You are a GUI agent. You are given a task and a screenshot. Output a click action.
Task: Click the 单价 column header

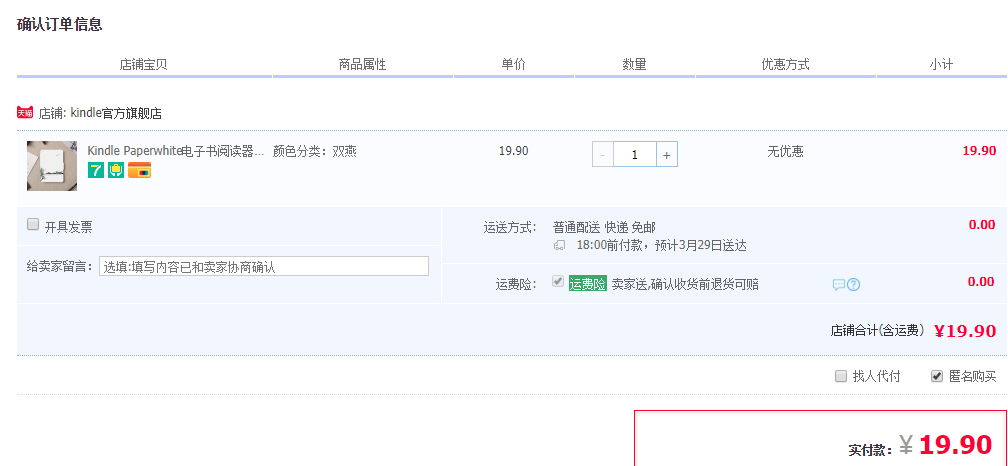(x=513, y=64)
